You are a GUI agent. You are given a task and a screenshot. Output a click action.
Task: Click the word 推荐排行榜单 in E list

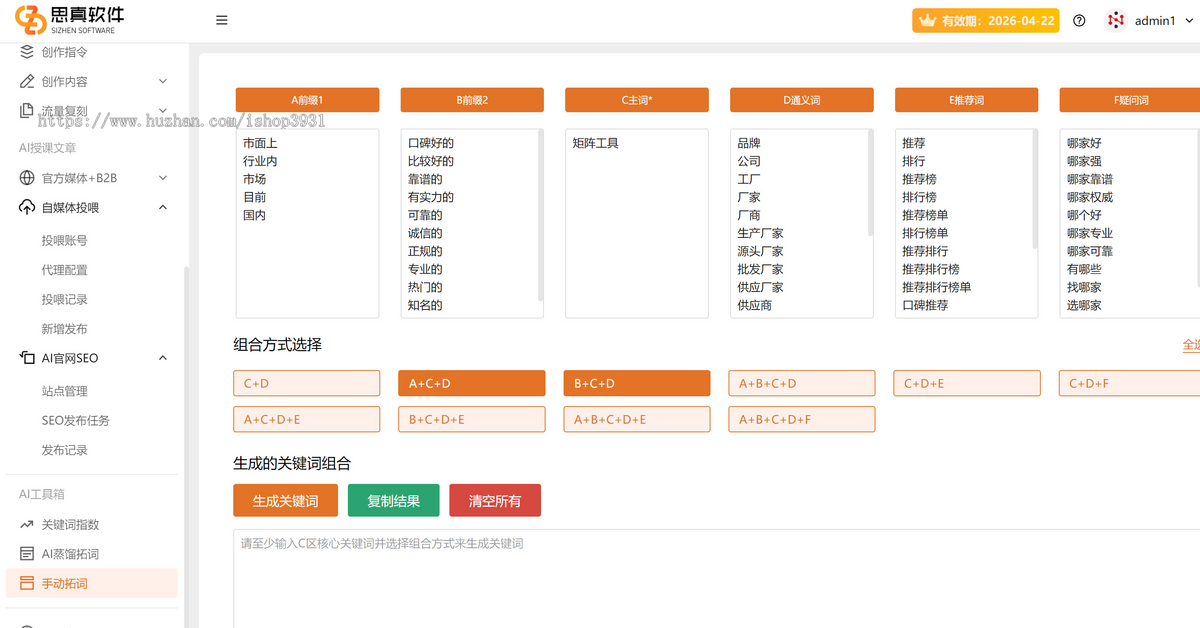tap(937, 287)
